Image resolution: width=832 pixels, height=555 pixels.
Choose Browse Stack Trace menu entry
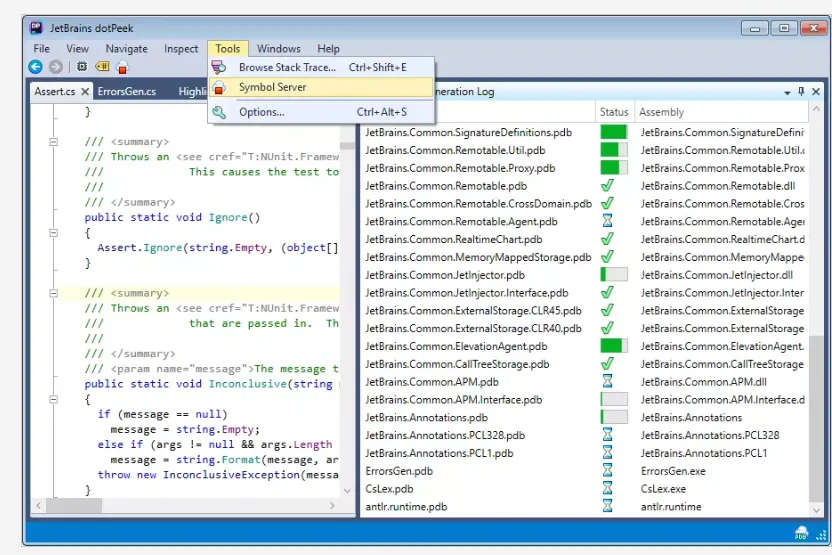pos(322,67)
